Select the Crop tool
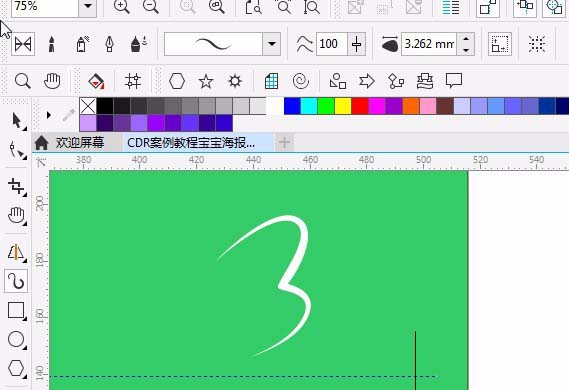This screenshot has width=569, height=390. coord(17,187)
